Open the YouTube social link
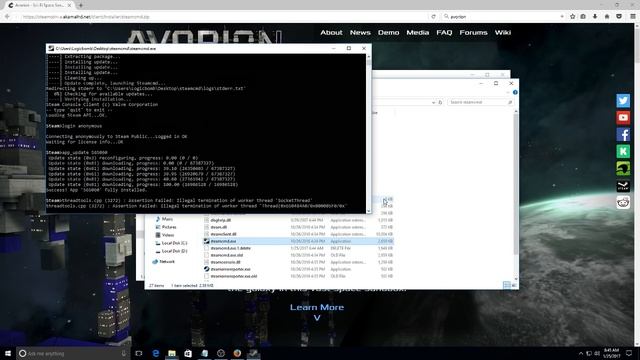This screenshot has width=640, height=360. [x=623, y=118]
